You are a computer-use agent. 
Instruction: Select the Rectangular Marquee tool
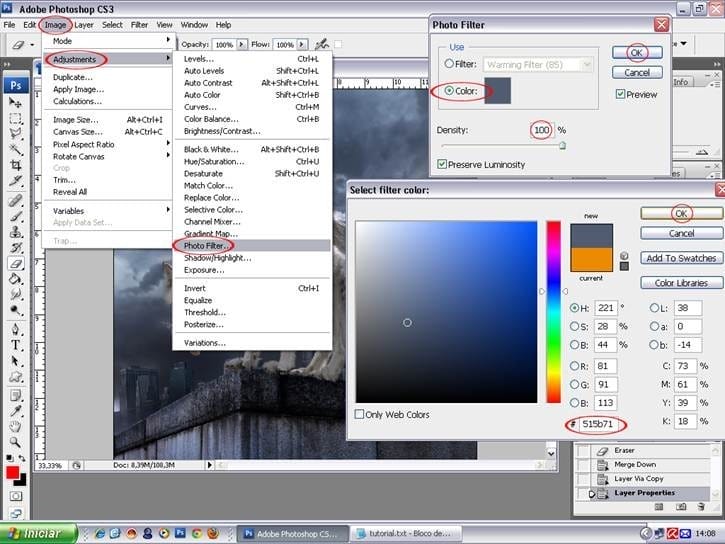[15, 118]
